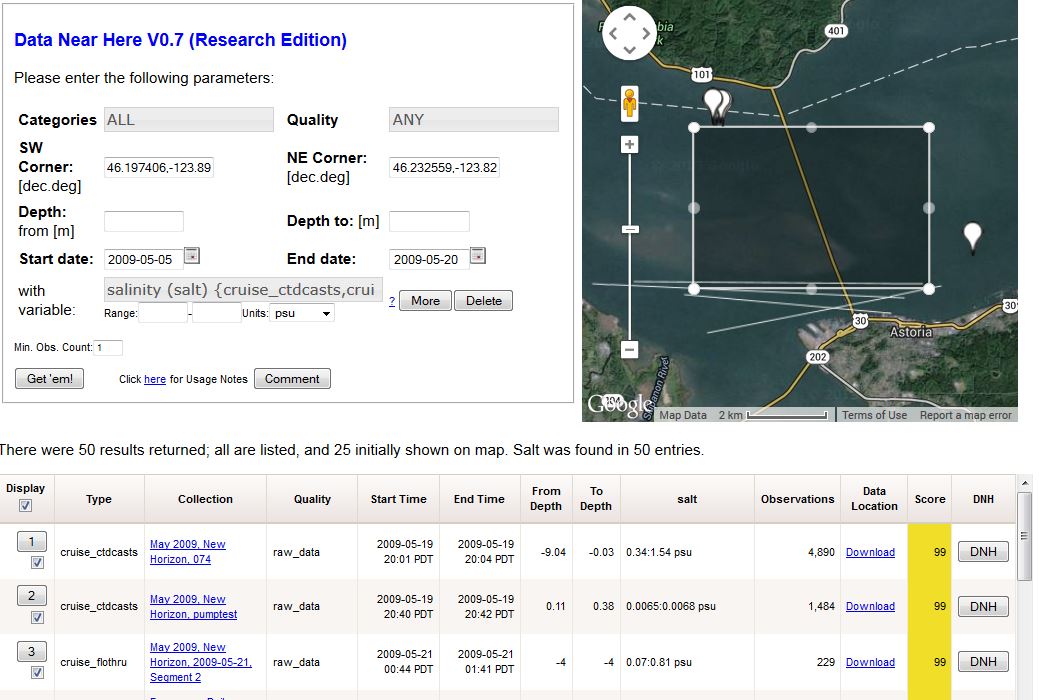This screenshot has height=700, width=1041.
Task: Select the marker cluster near highway 101
Action: point(717,106)
